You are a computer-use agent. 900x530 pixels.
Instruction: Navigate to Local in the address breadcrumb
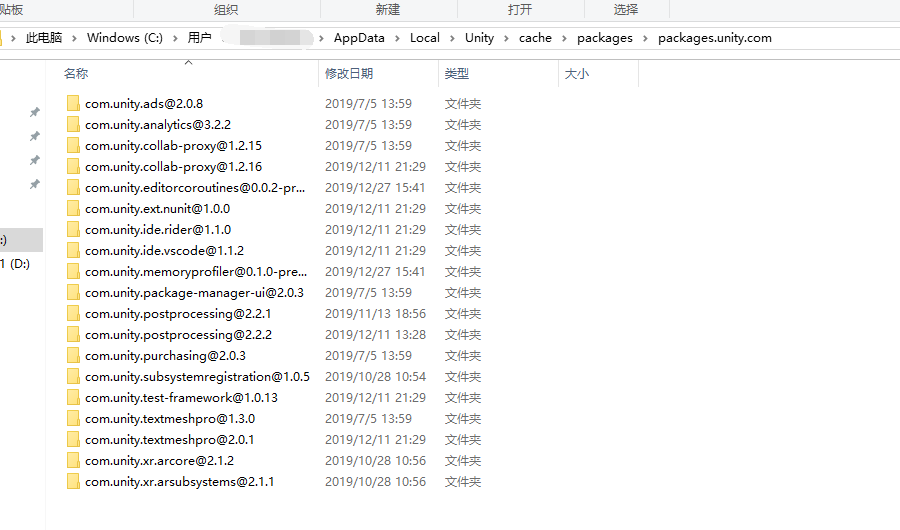pos(425,38)
